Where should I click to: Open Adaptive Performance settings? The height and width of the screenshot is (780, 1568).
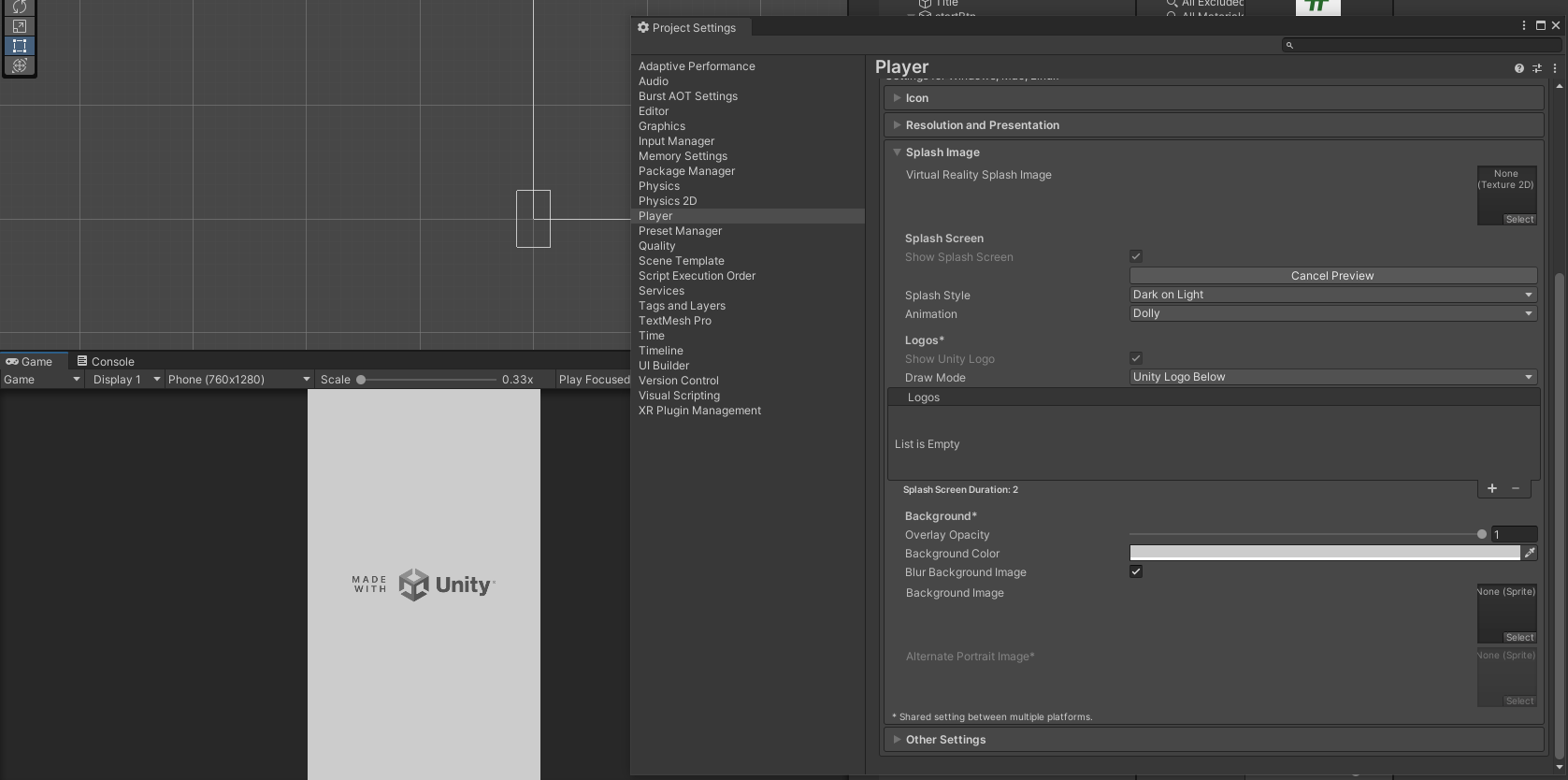pos(697,66)
